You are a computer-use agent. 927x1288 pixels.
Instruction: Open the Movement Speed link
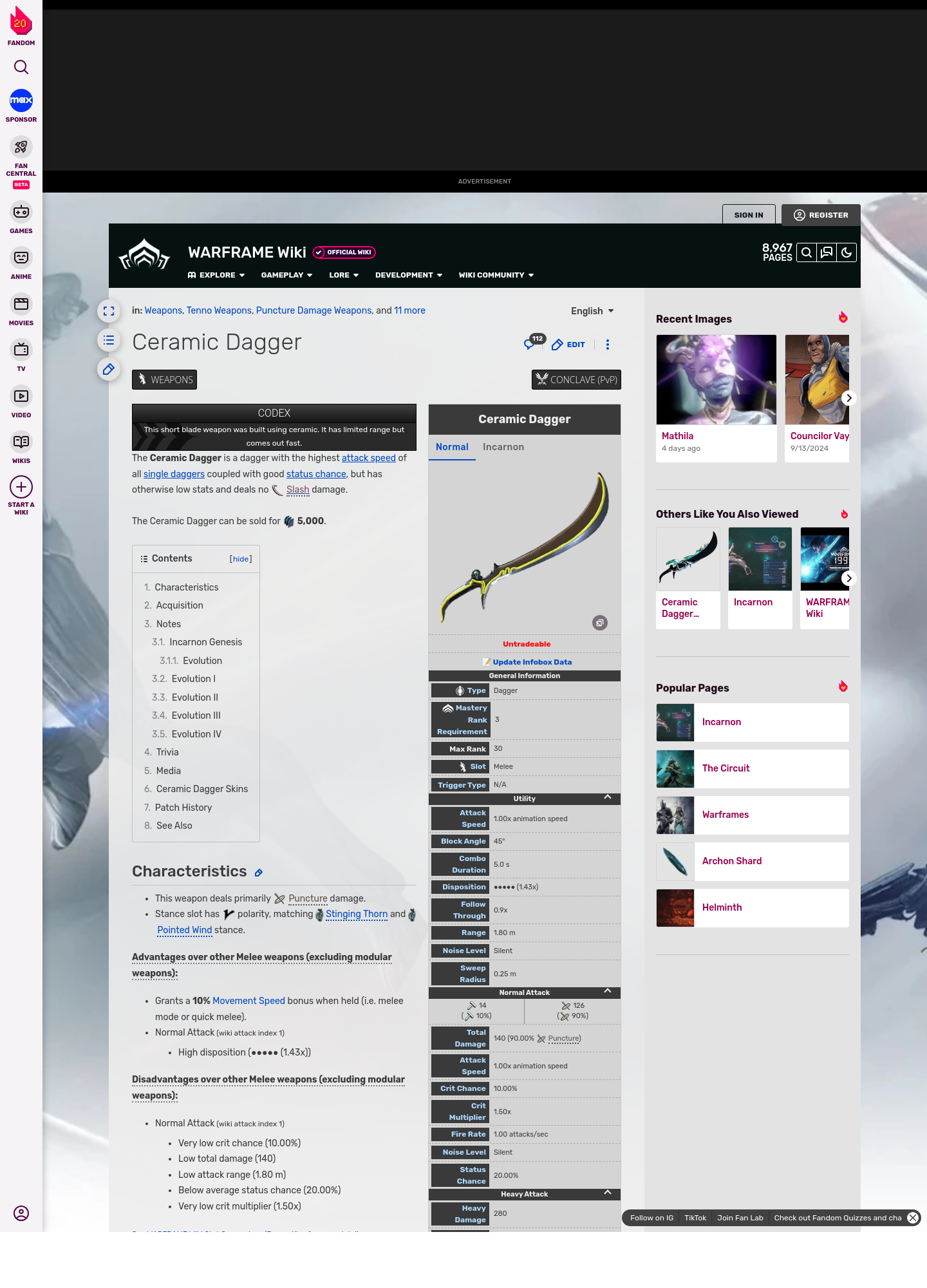pos(248,1001)
